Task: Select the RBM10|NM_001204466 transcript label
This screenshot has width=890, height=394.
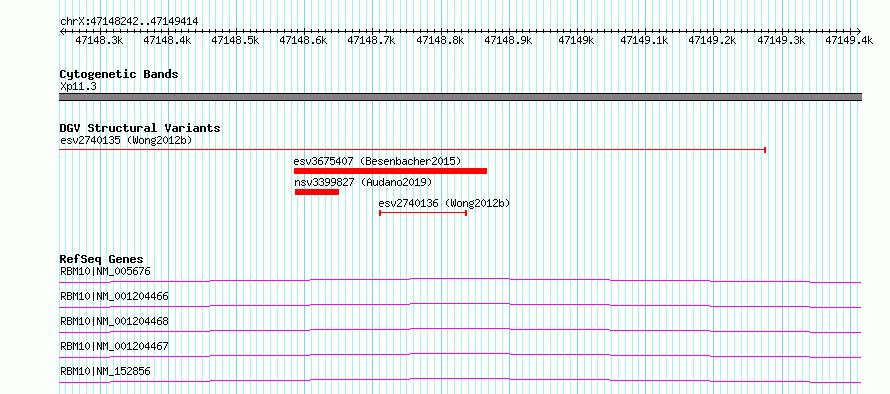Action: click(114, 296)
